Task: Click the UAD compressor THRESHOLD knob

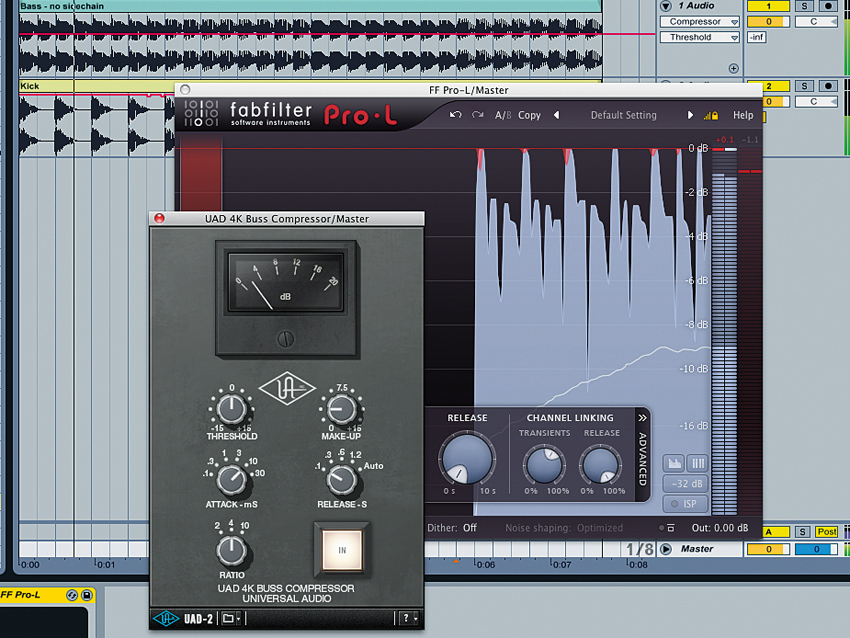Action: (x=231, y=409)
